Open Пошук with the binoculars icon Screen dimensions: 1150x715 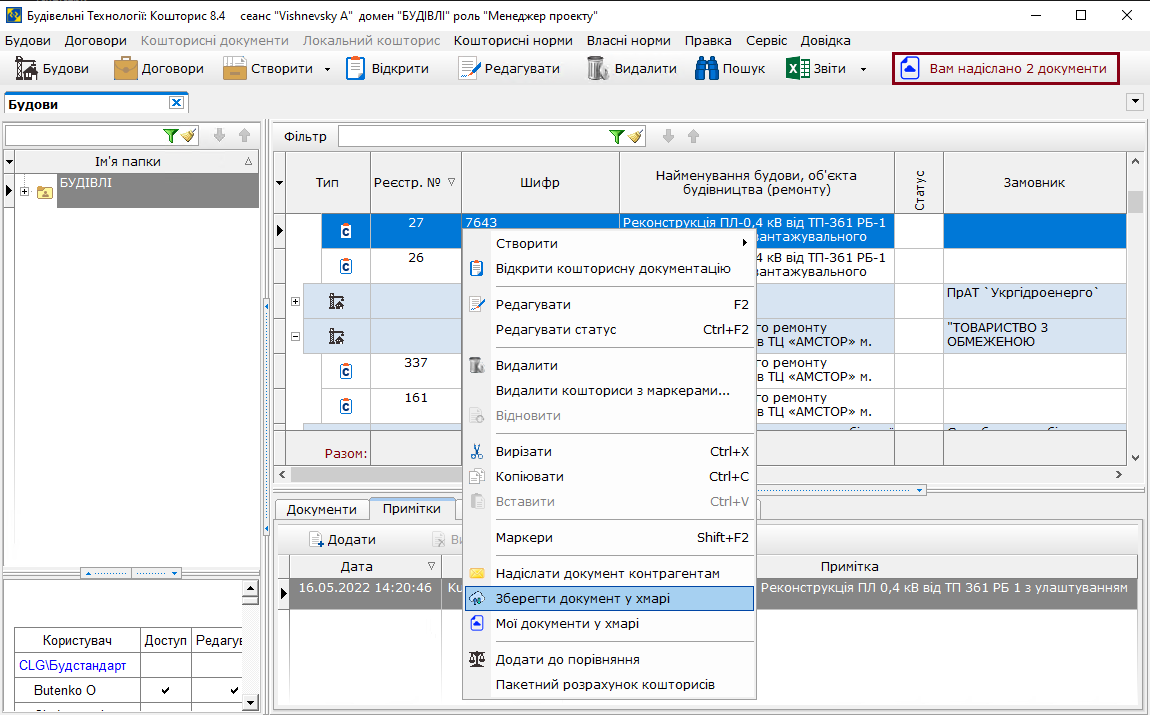730,68
